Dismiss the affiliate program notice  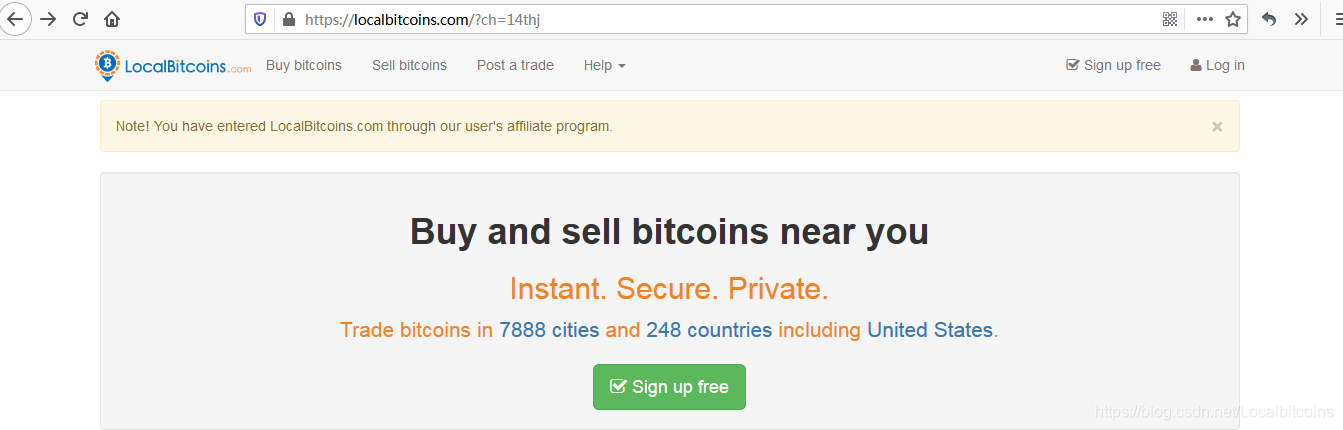pos(1217,126)
